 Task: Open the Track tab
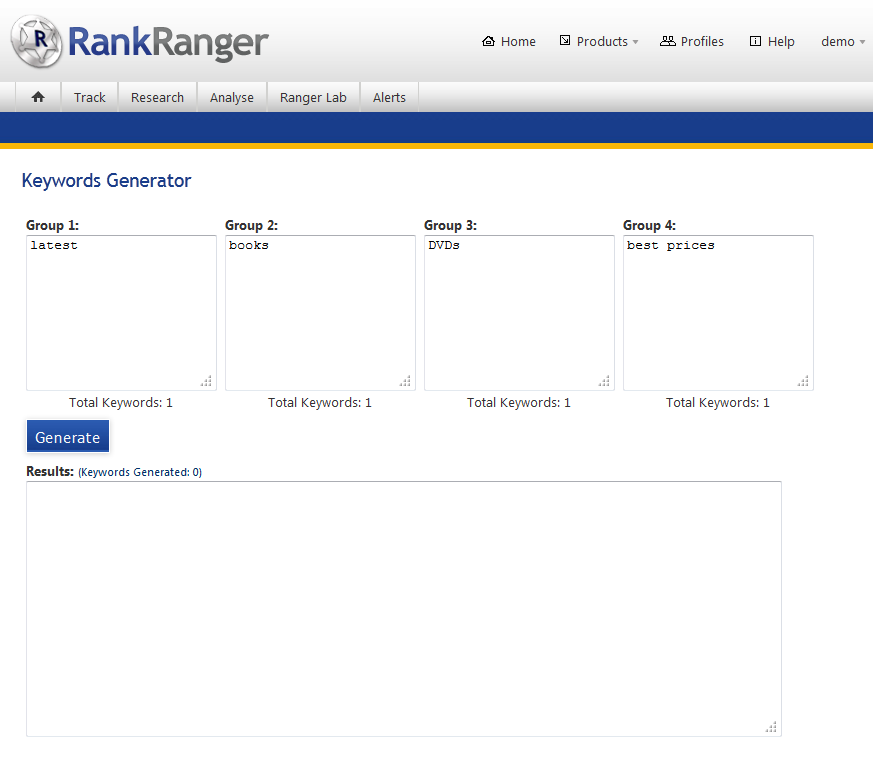click(89, 97)
